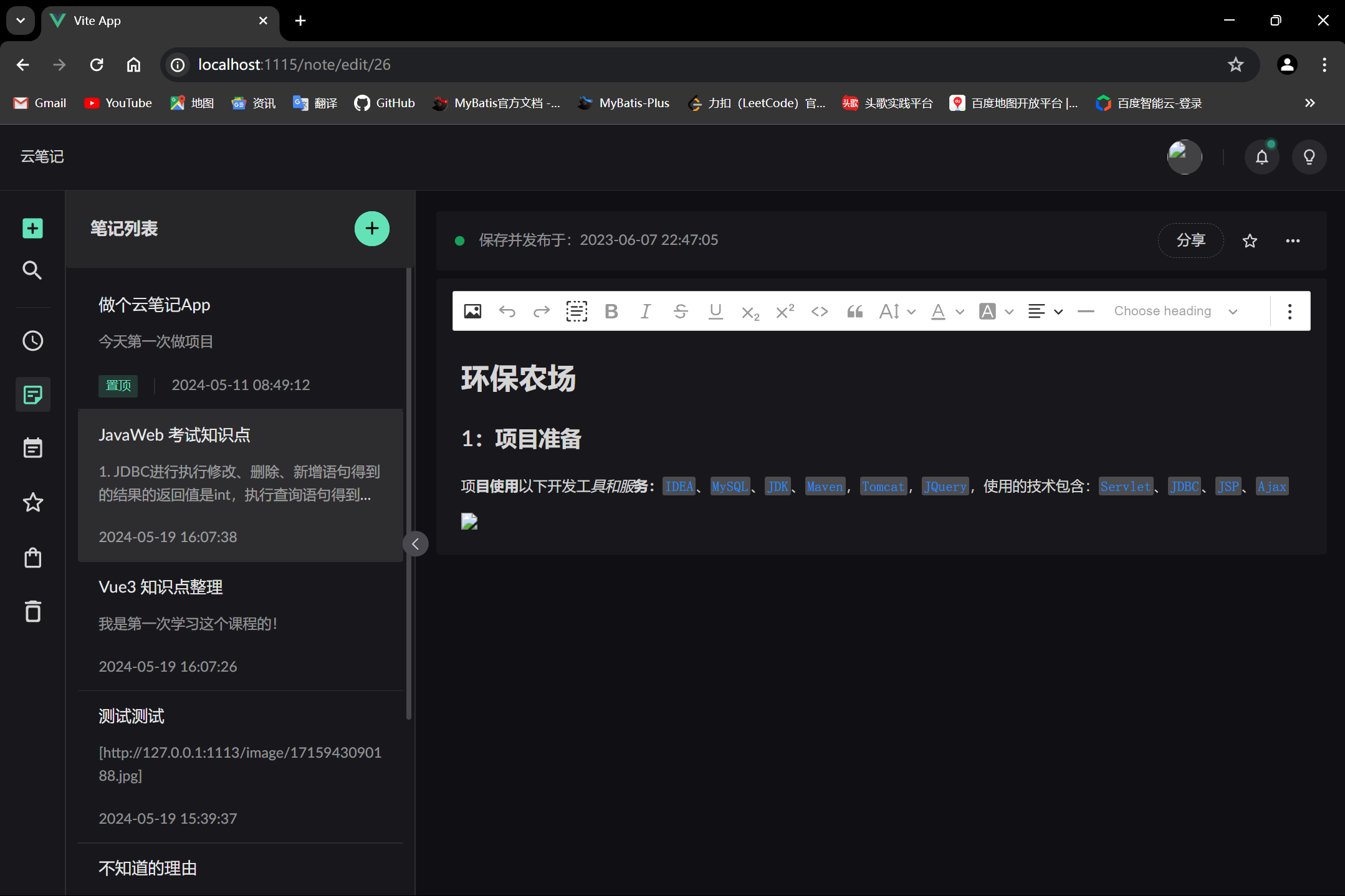This screenshot has height=896, width=1345.
Task: Toggle the light/dark mode icon
Action: (1308, 156)
